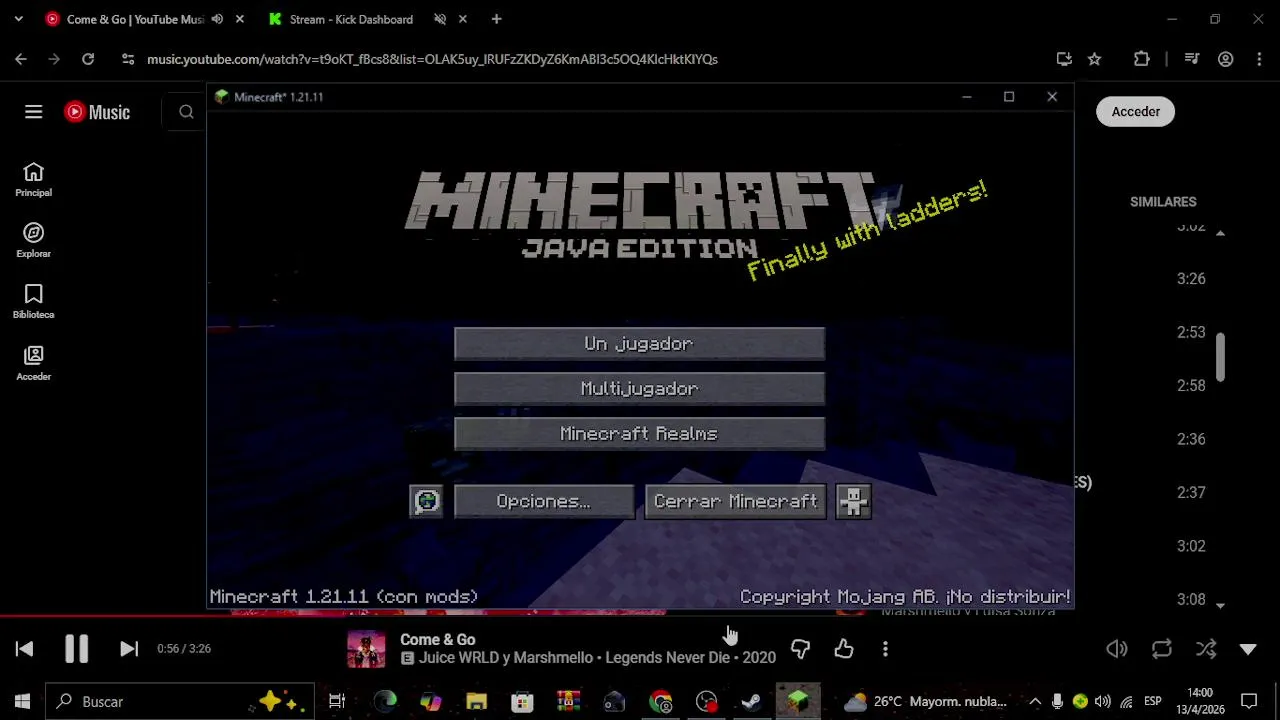Screen dimensions: 1280x720
Task: Open Principal in the sidebar
Action: [33, 180]
